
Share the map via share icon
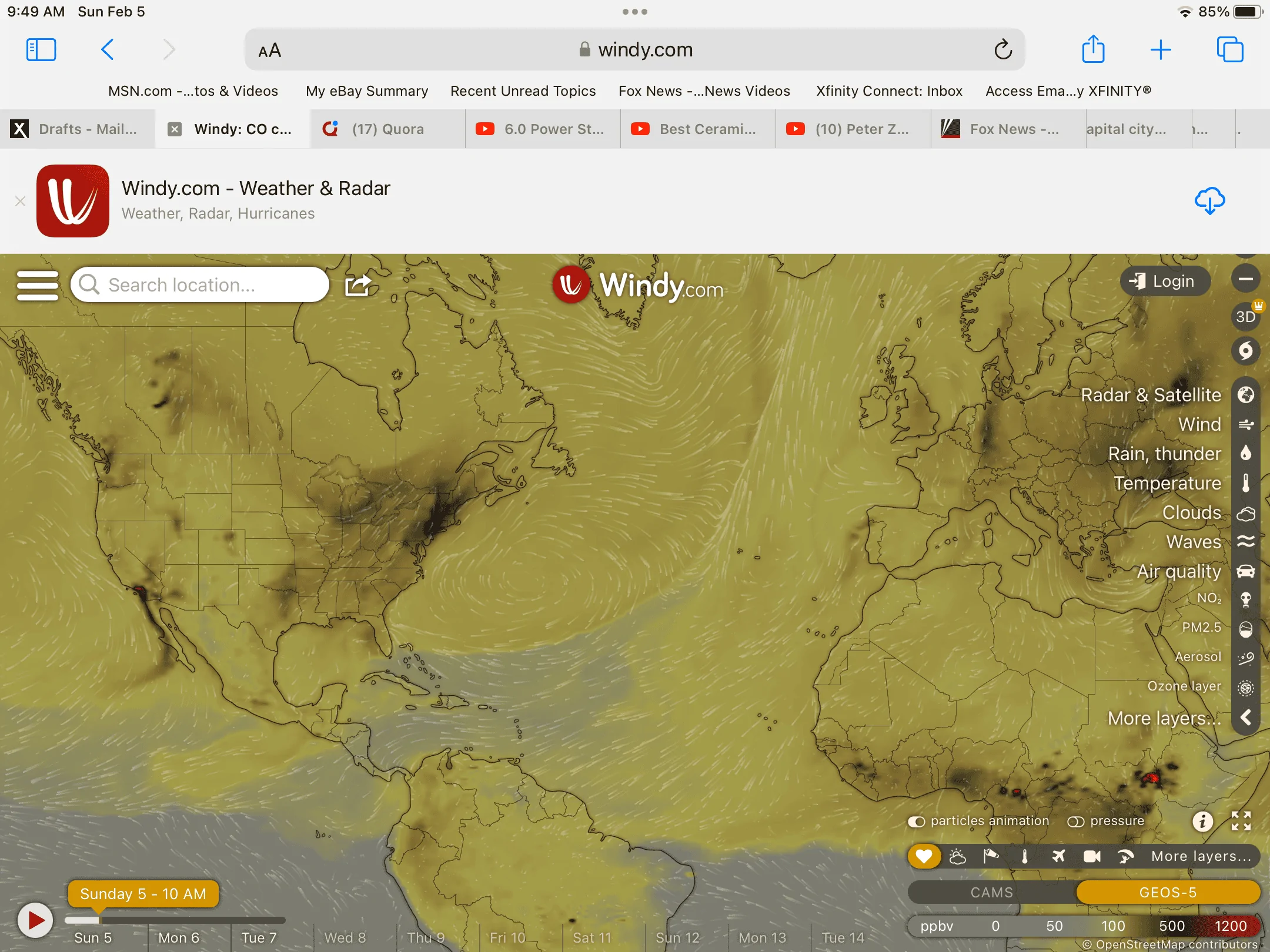pos(358,285)
